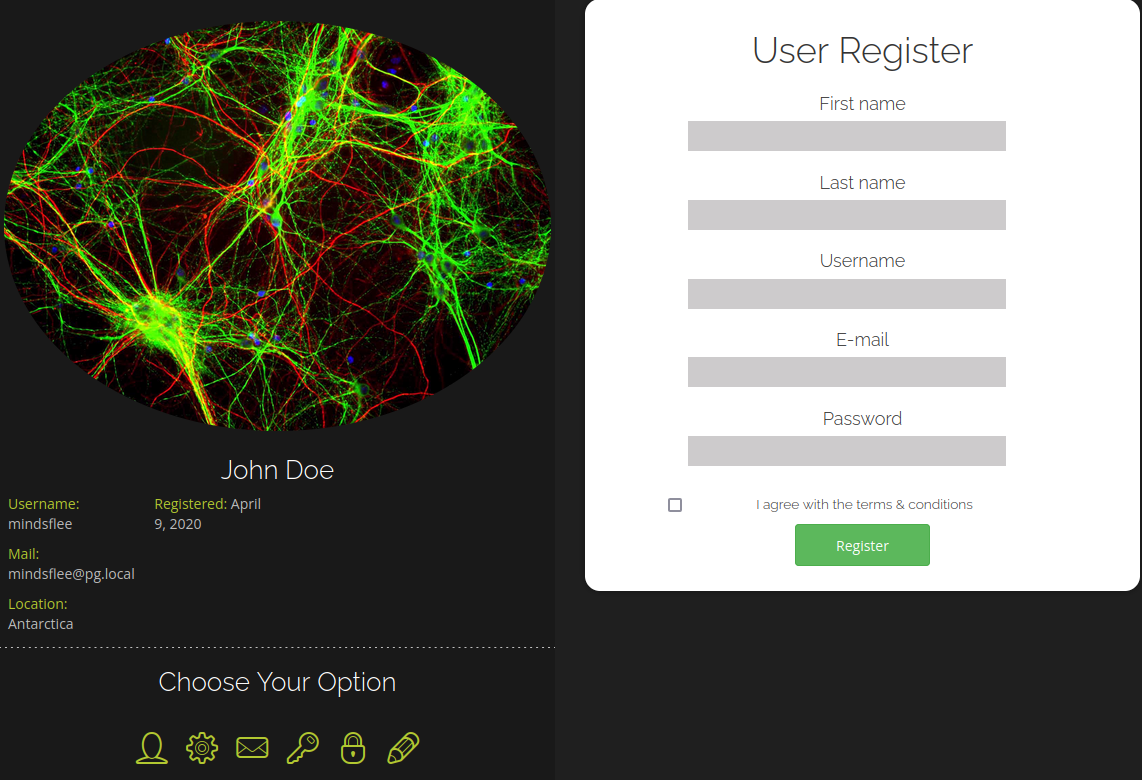Click into the Last name field

pos(846,215)
